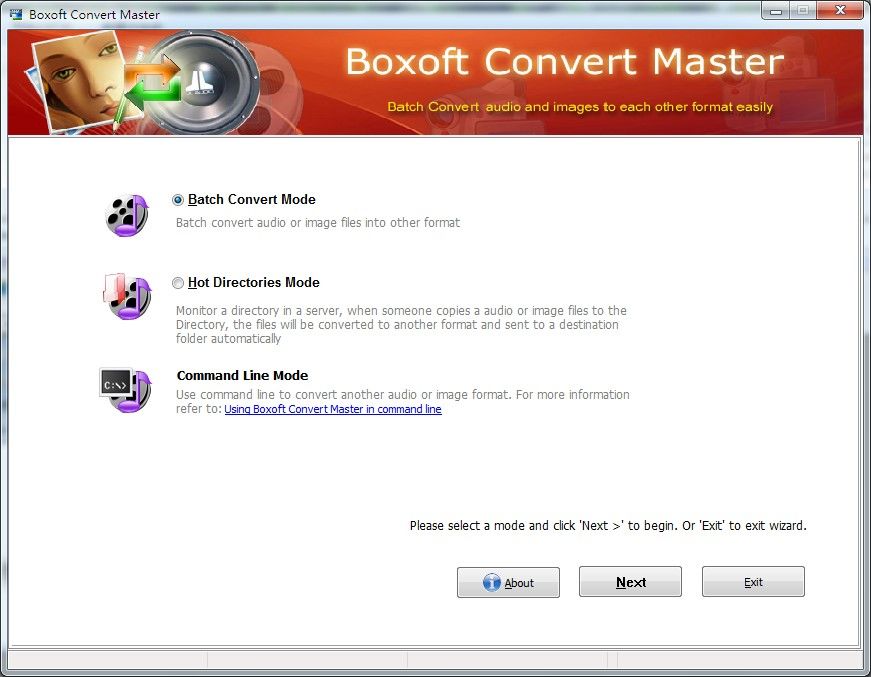This screenshot has width=871, height=677.
Task: Click the Hot Directories Mode label text
Action: [x=254, y=283]
